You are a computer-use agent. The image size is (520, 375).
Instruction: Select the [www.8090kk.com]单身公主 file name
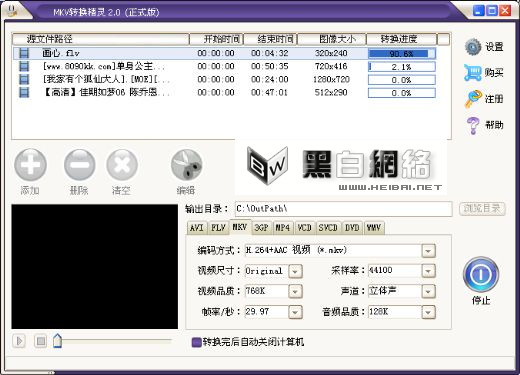[x=104, y=66]
